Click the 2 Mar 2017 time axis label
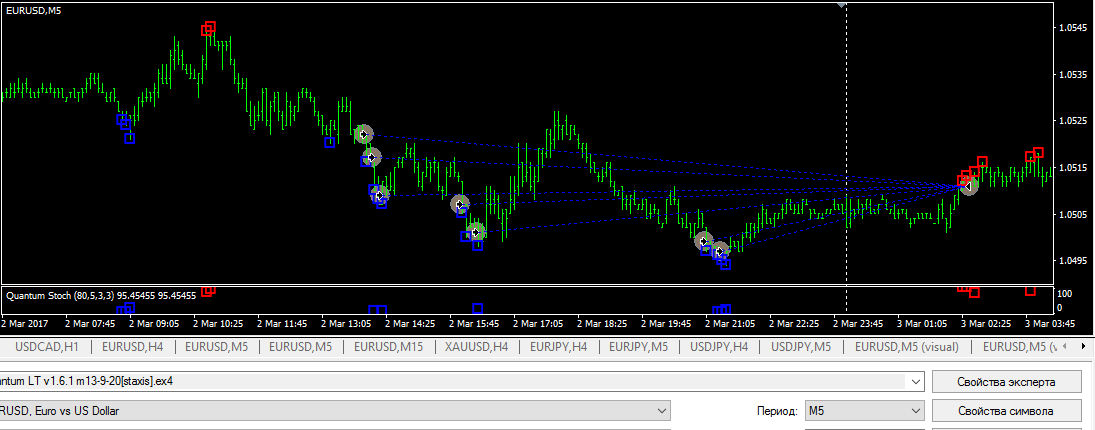 [x=25, y=324]
